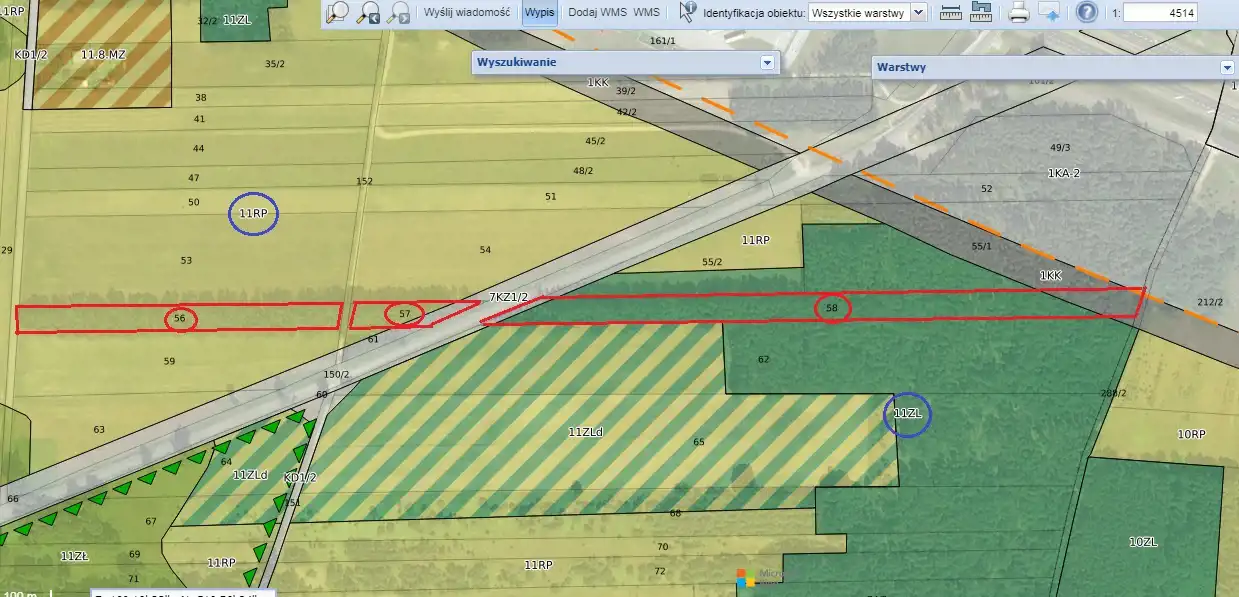Select the area measuring tool
Viewport: 1239px width, 597px height.
tap(981, 13)
